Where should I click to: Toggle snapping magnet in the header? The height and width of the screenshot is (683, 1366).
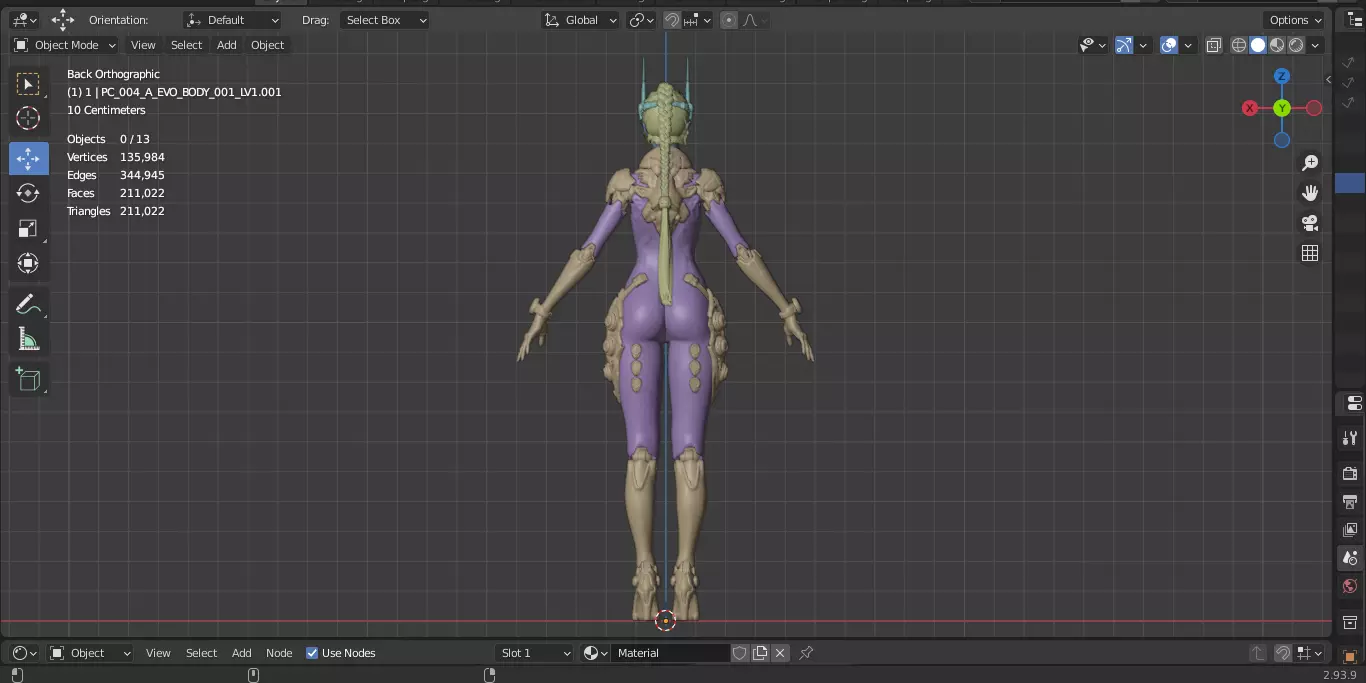coord(672,20)
